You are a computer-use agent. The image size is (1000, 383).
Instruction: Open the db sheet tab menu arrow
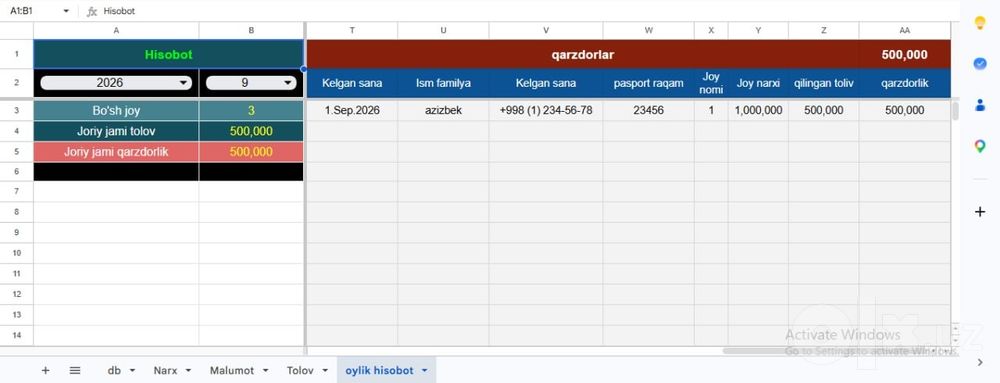pyautogui.click(x=133, y=370)
